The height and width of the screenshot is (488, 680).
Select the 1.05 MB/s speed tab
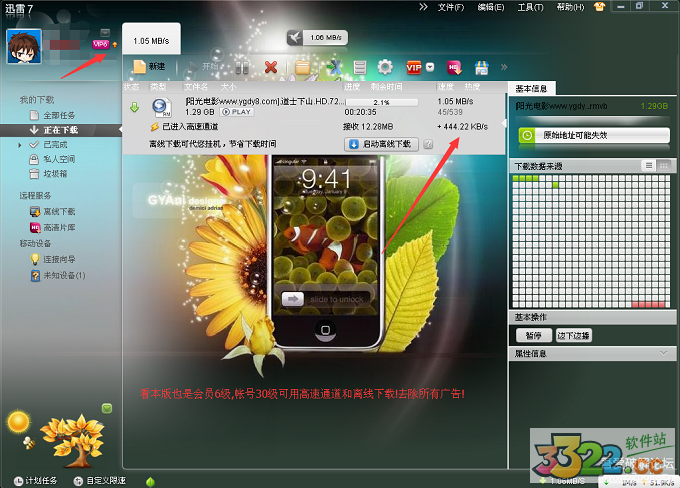tap(151, 39)
